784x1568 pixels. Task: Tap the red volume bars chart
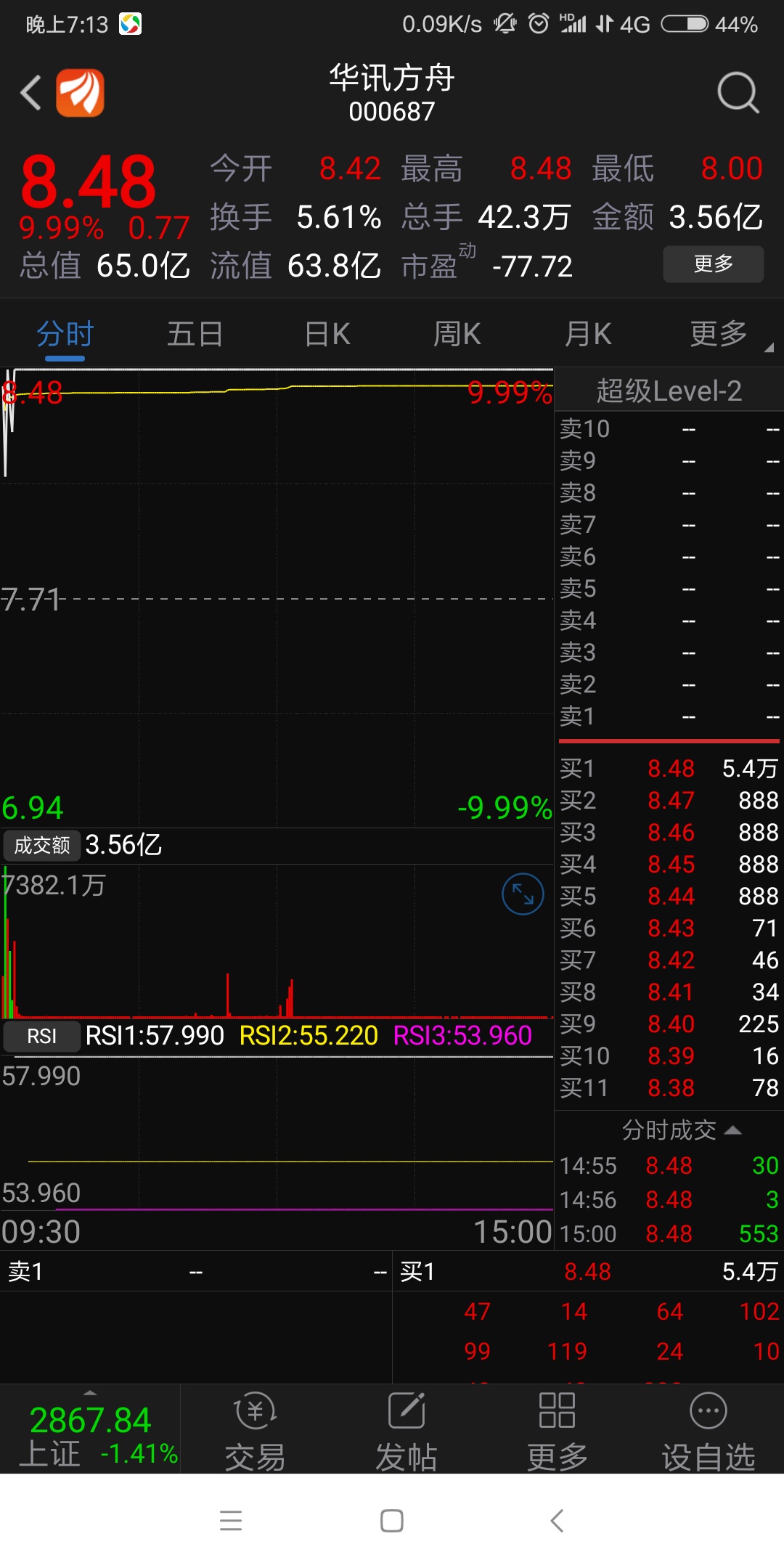(x=277, y=942)
